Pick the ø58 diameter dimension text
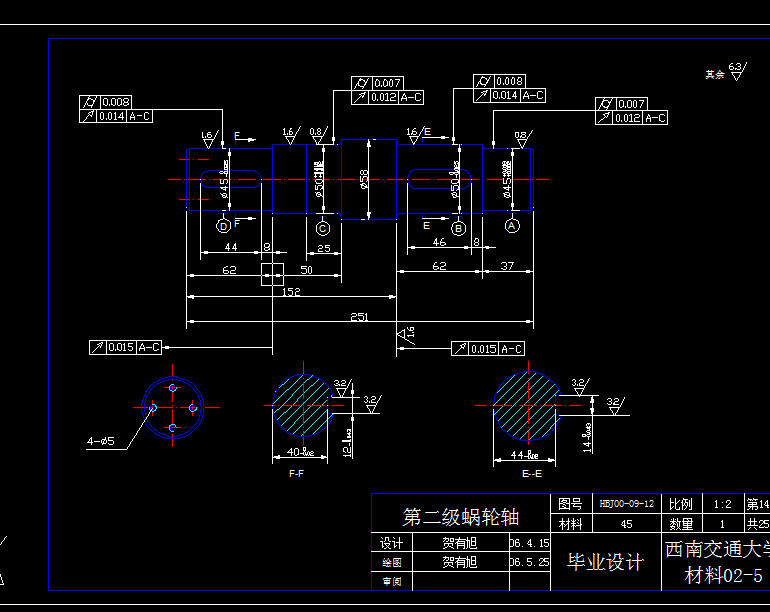Viewport: 770px width, 612px height. [364, 179]
